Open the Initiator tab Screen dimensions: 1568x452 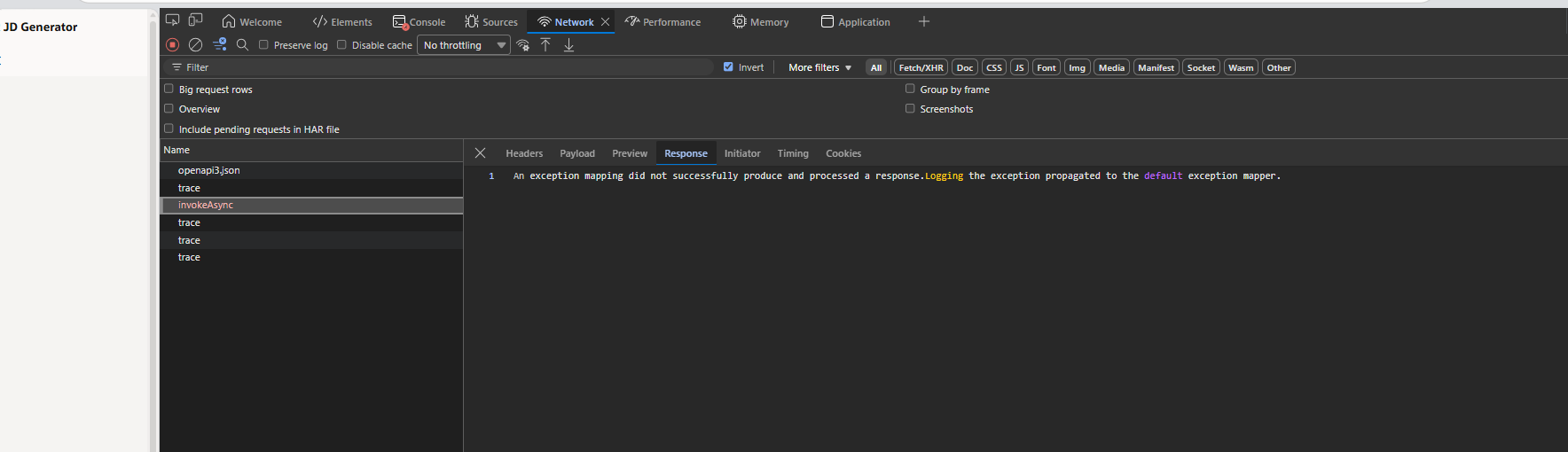[x=742, y=153]
